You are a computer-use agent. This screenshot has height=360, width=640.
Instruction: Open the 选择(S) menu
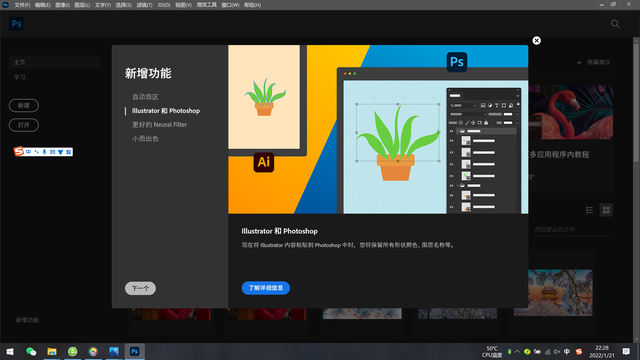(123, 5)
